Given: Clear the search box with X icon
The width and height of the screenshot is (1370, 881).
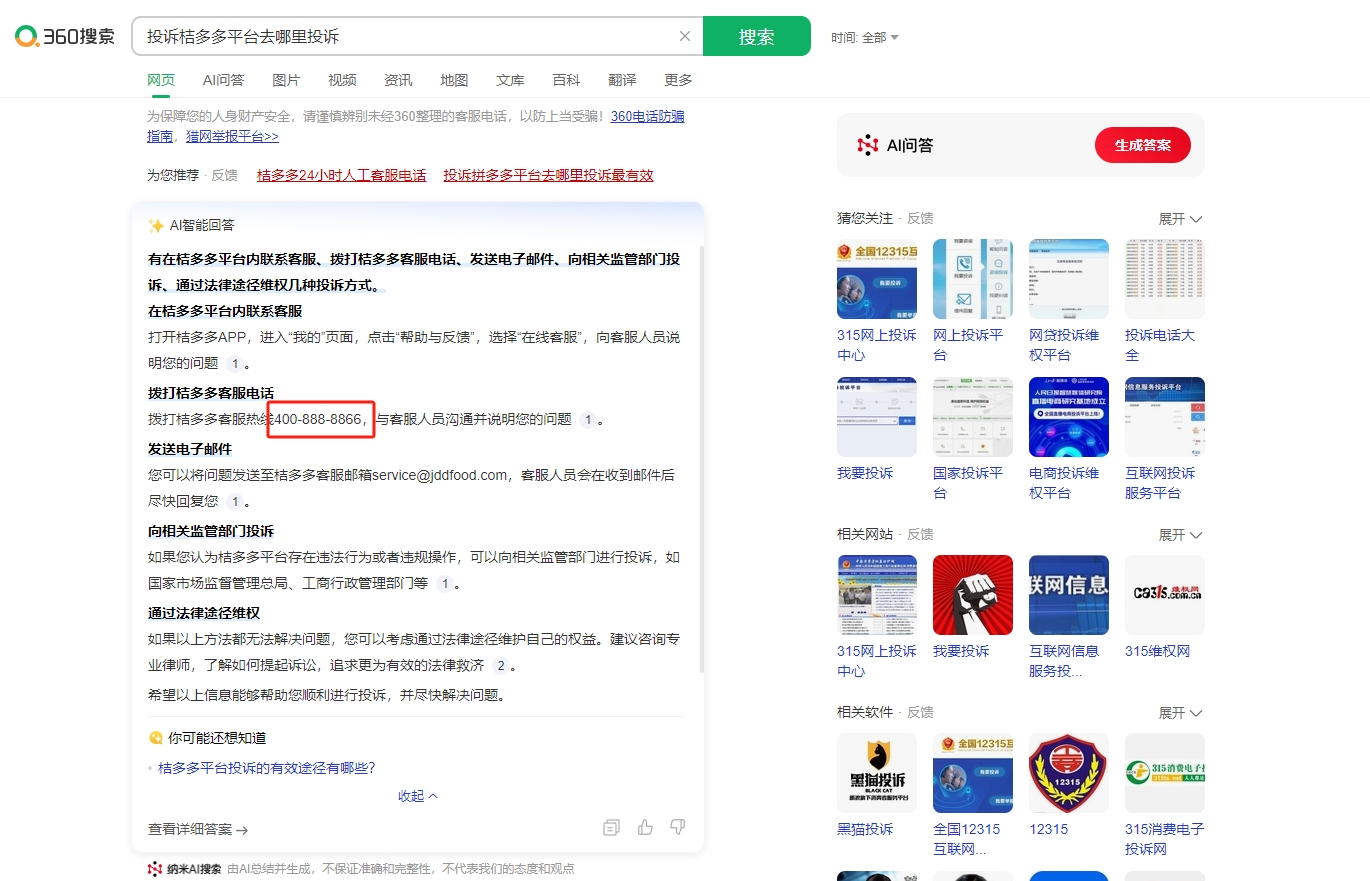Looking at the screenshot, I should coord(685,36).
